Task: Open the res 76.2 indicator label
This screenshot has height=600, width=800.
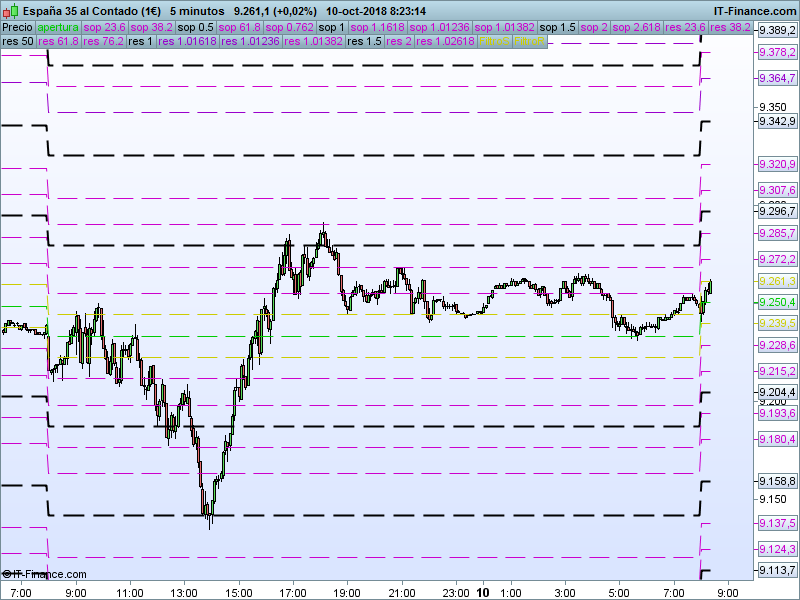Action: pyautogui.click(x=104, y=41)
